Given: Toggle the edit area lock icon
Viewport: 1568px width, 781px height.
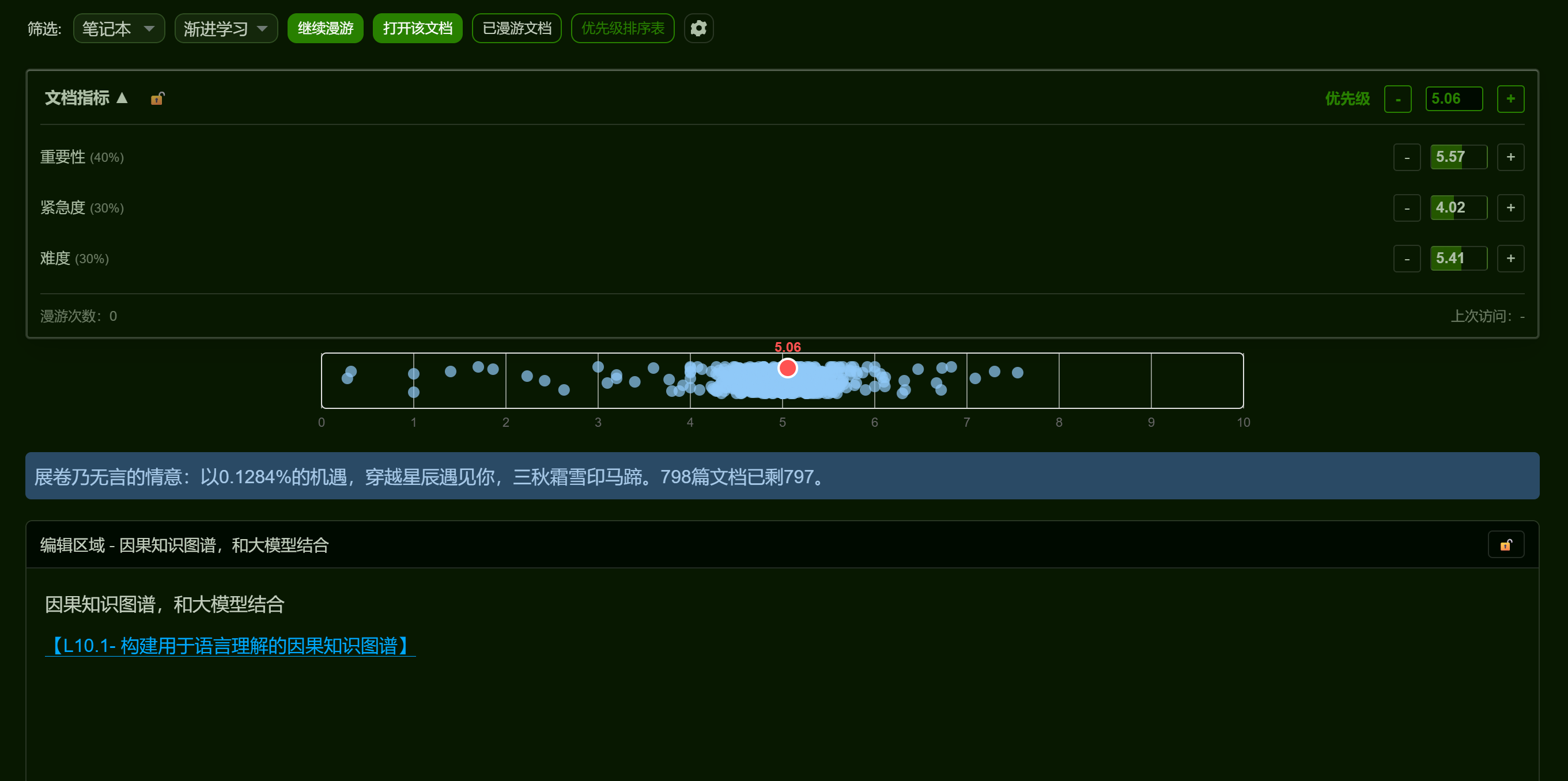Looking at the screenshot, I should pyautogui.click(x=1505, y=544).
